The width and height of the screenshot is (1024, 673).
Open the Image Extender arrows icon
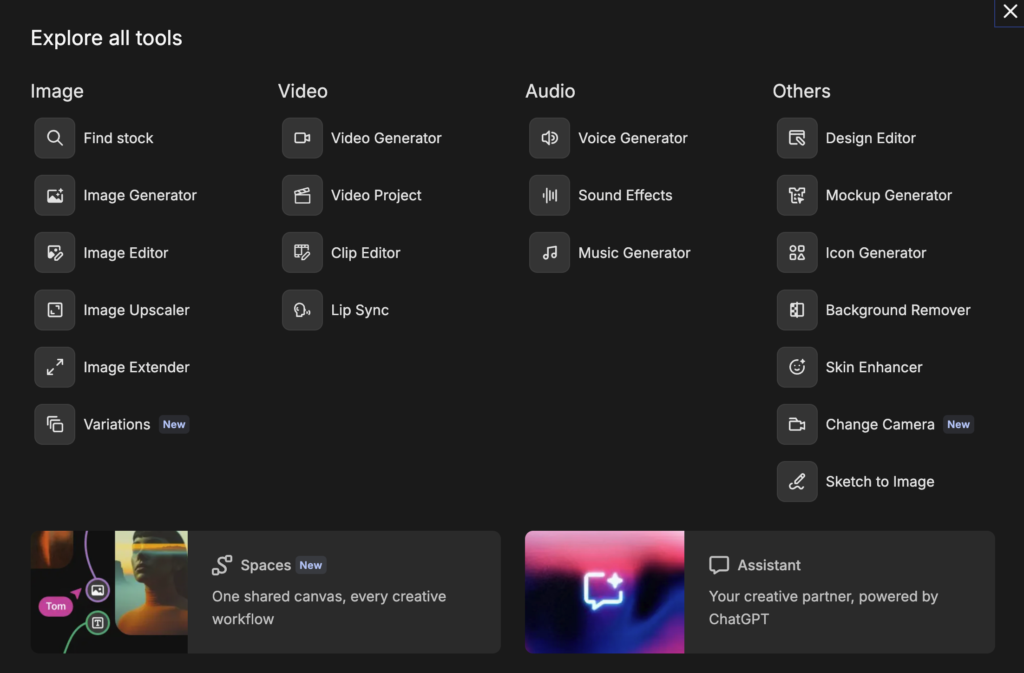click(x=55, y=367)
